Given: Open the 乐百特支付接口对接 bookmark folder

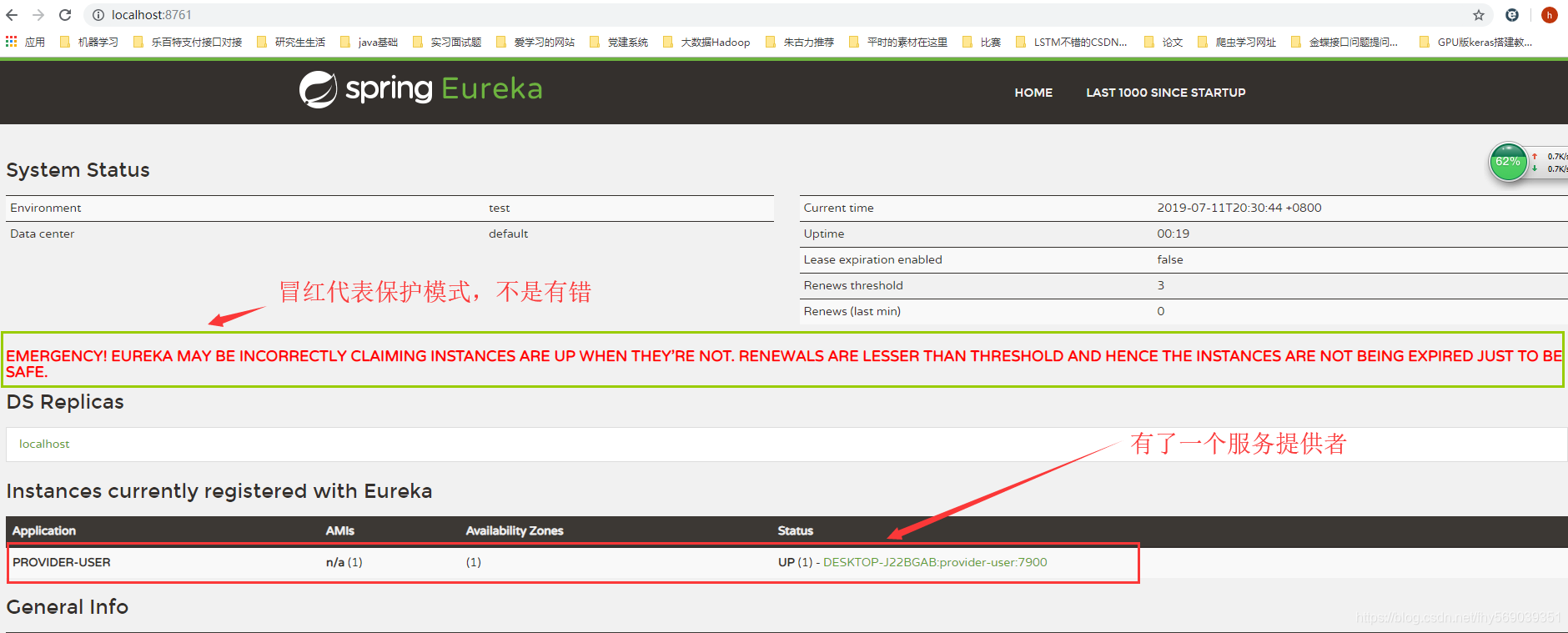Looking at the screenshot, I should point(188,42).
